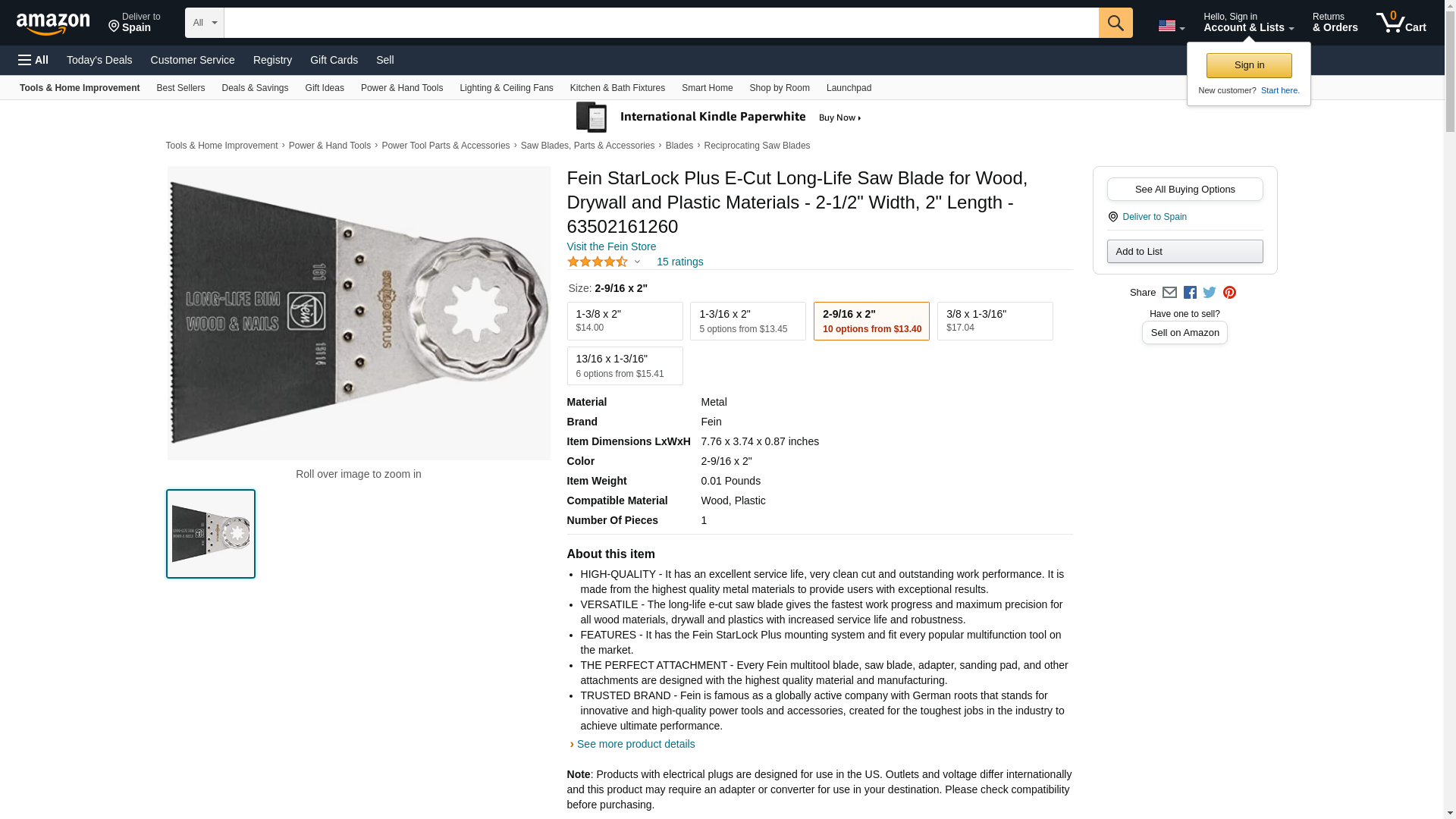Viewport: 1456px width, 819px height.
Task: Select size 1-3/8 x 2" option
Action: click(x=624, y=321)
